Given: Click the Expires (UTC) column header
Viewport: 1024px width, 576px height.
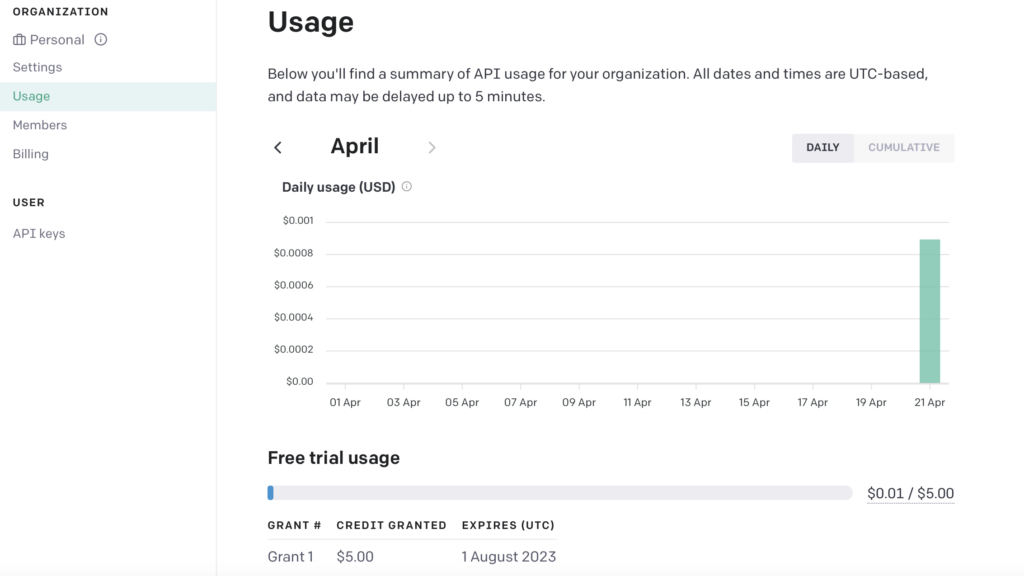Looking at the screenshot, I should point(508,525).
